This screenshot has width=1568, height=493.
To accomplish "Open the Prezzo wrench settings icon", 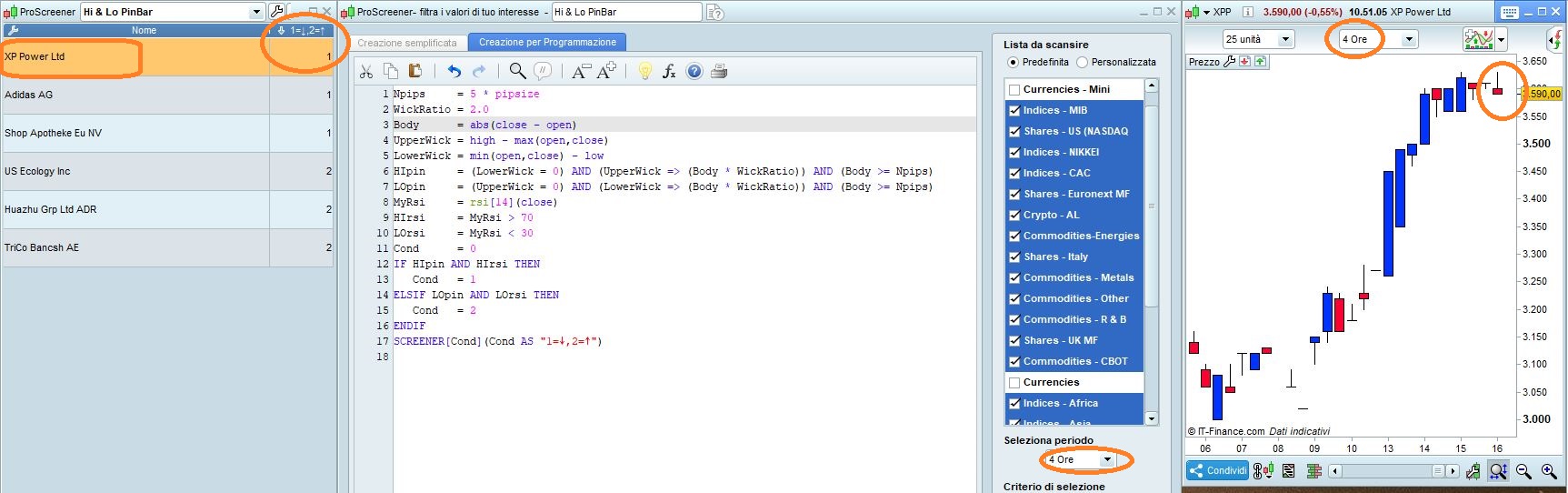I will [x=1230, y=62].
